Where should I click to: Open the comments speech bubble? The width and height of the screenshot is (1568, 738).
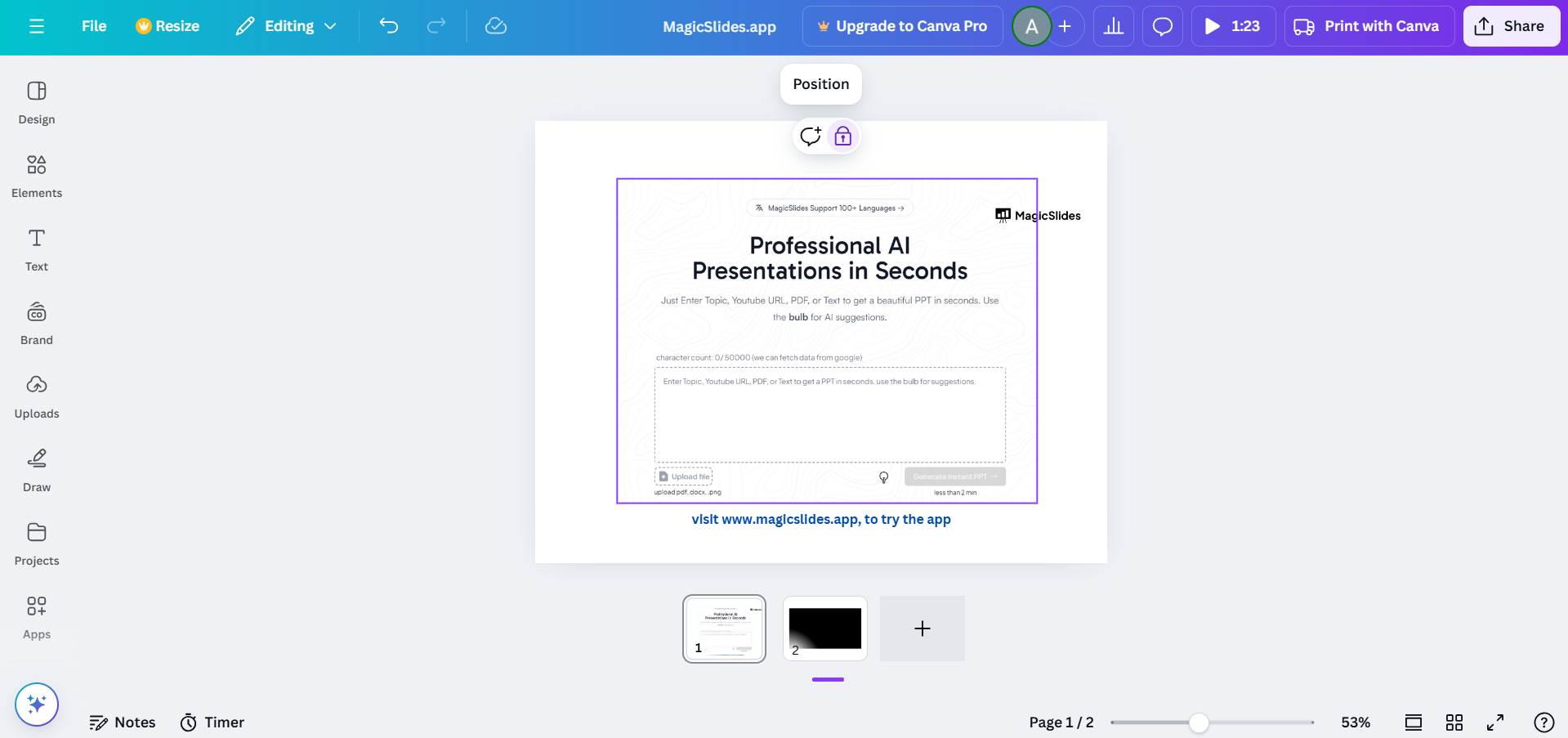tap(1163, 26)
